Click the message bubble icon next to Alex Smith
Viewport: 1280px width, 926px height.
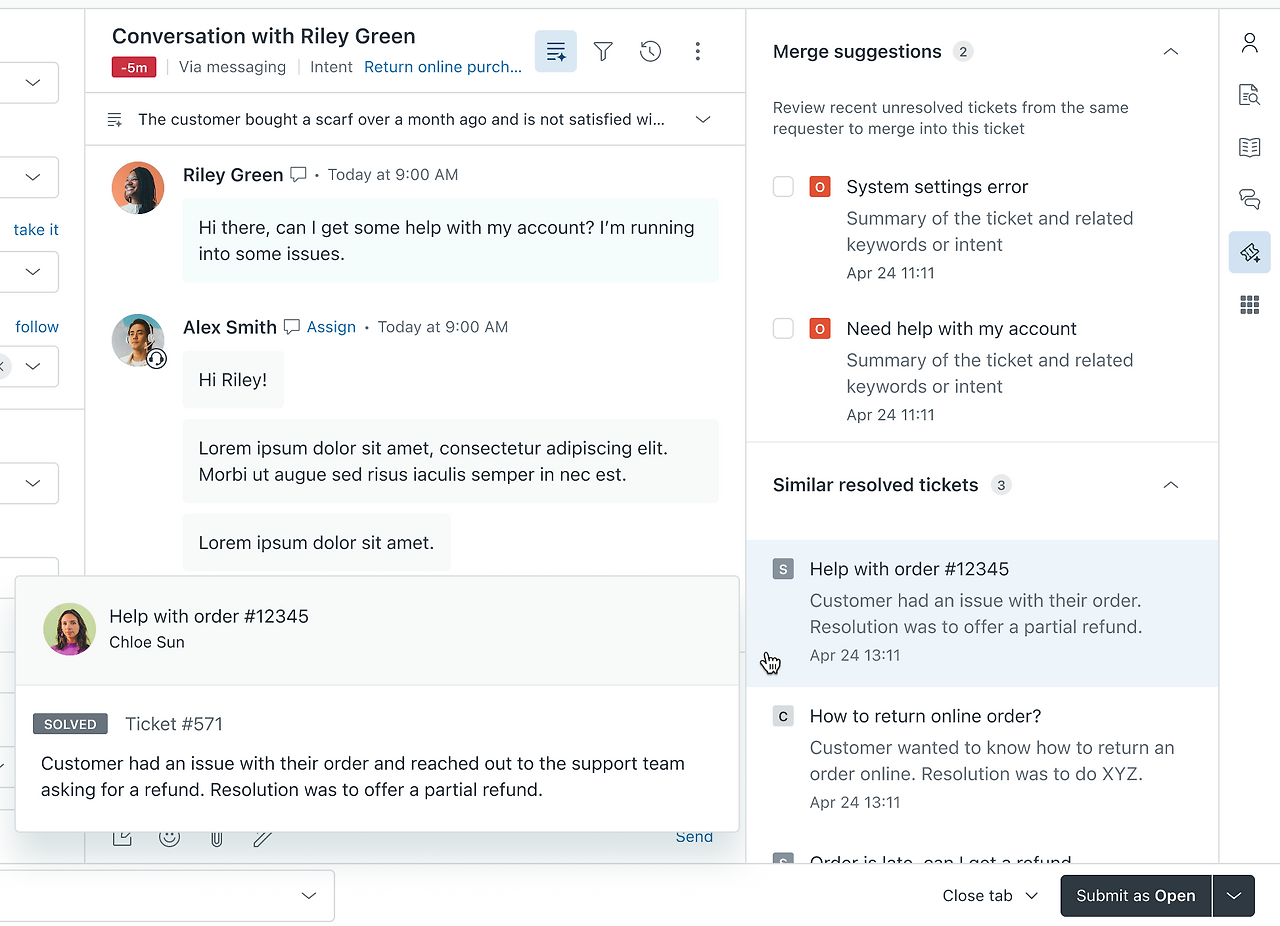[x=292, y=327]
